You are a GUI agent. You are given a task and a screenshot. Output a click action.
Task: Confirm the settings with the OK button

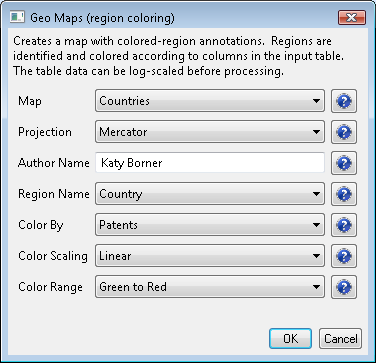(x=290, y=339)
